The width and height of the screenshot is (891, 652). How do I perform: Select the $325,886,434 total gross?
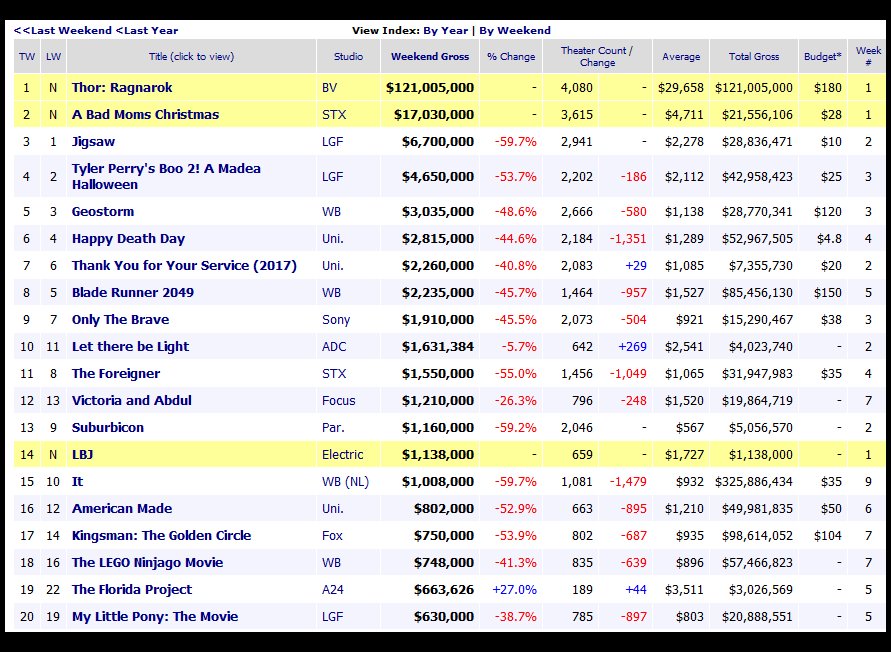(x=754, y=482)
